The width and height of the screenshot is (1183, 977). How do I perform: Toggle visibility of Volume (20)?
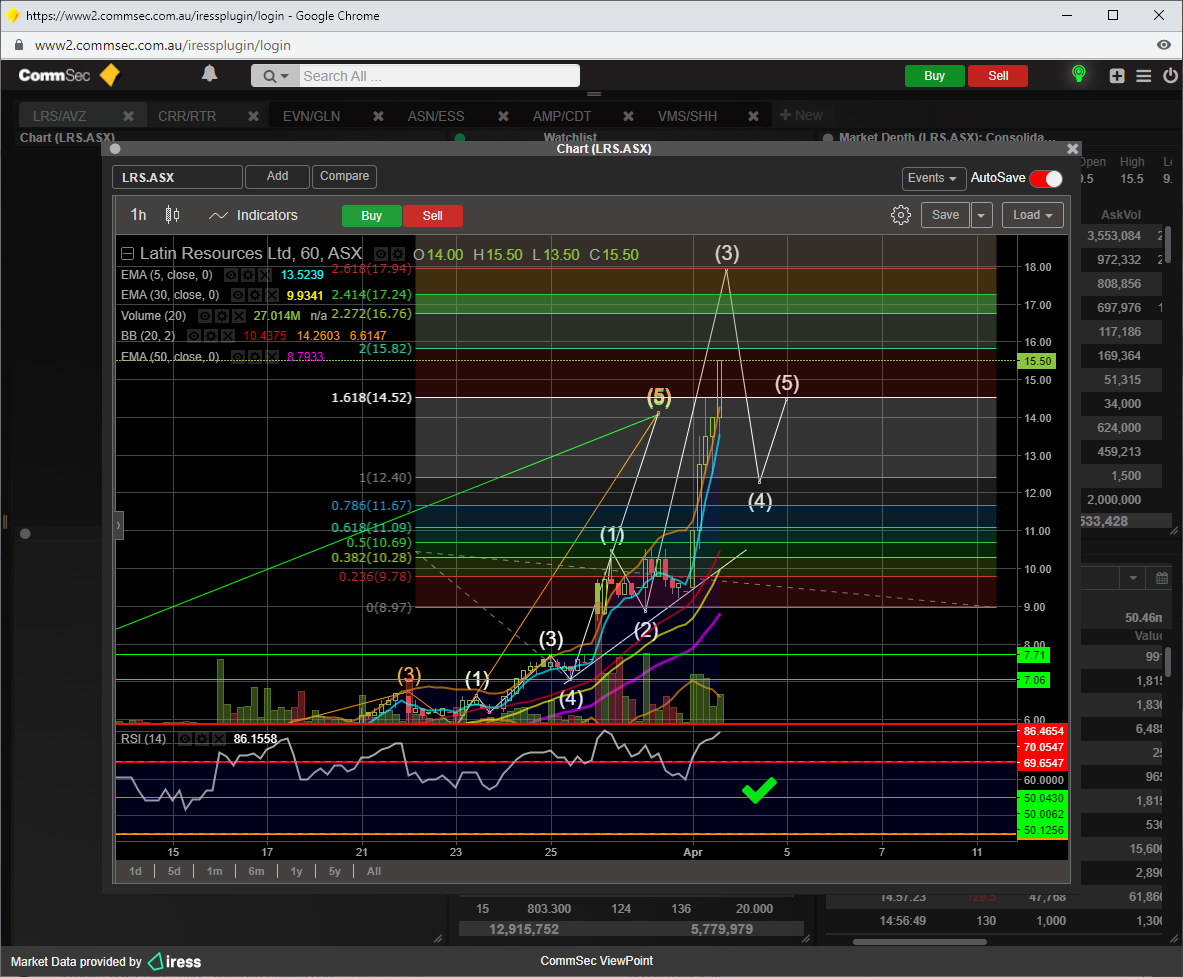point(205,315)
